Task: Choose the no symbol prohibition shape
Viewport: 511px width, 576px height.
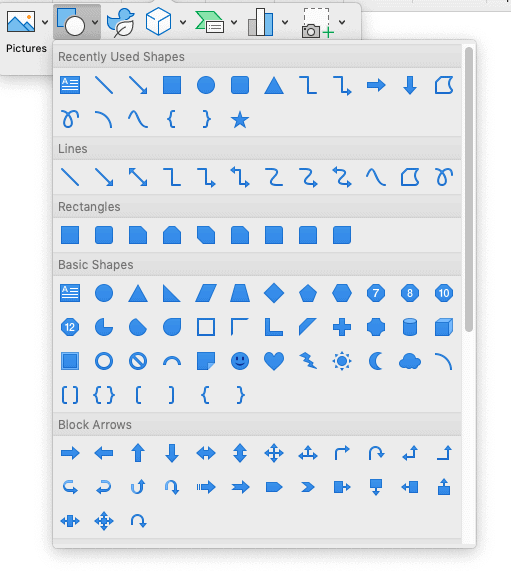Action: (138, 361)
